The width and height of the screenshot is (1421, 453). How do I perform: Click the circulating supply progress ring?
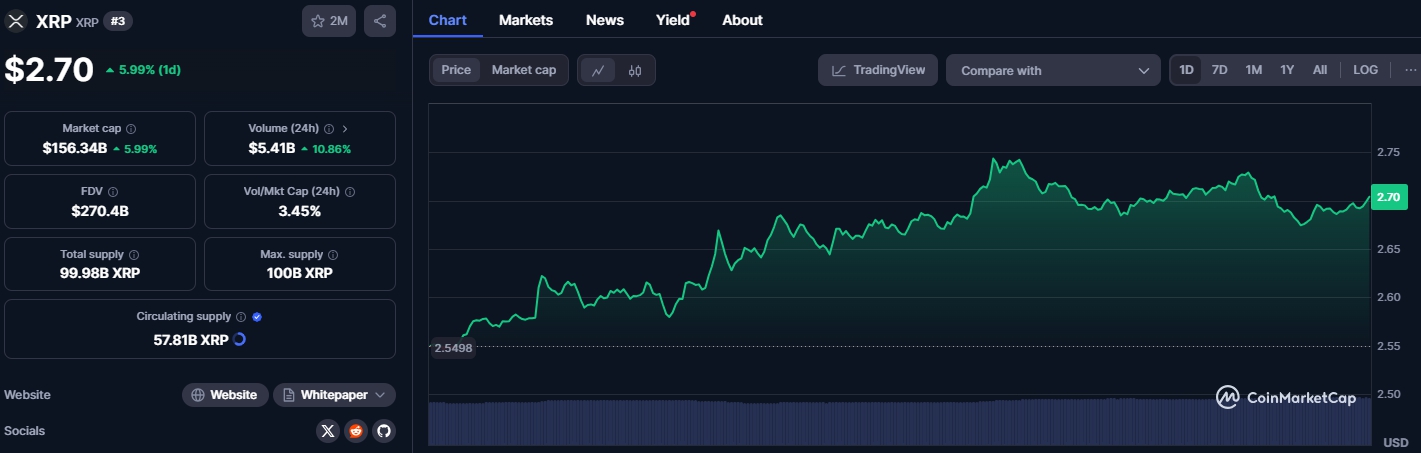pyautogui.click(x=240, y=340)
